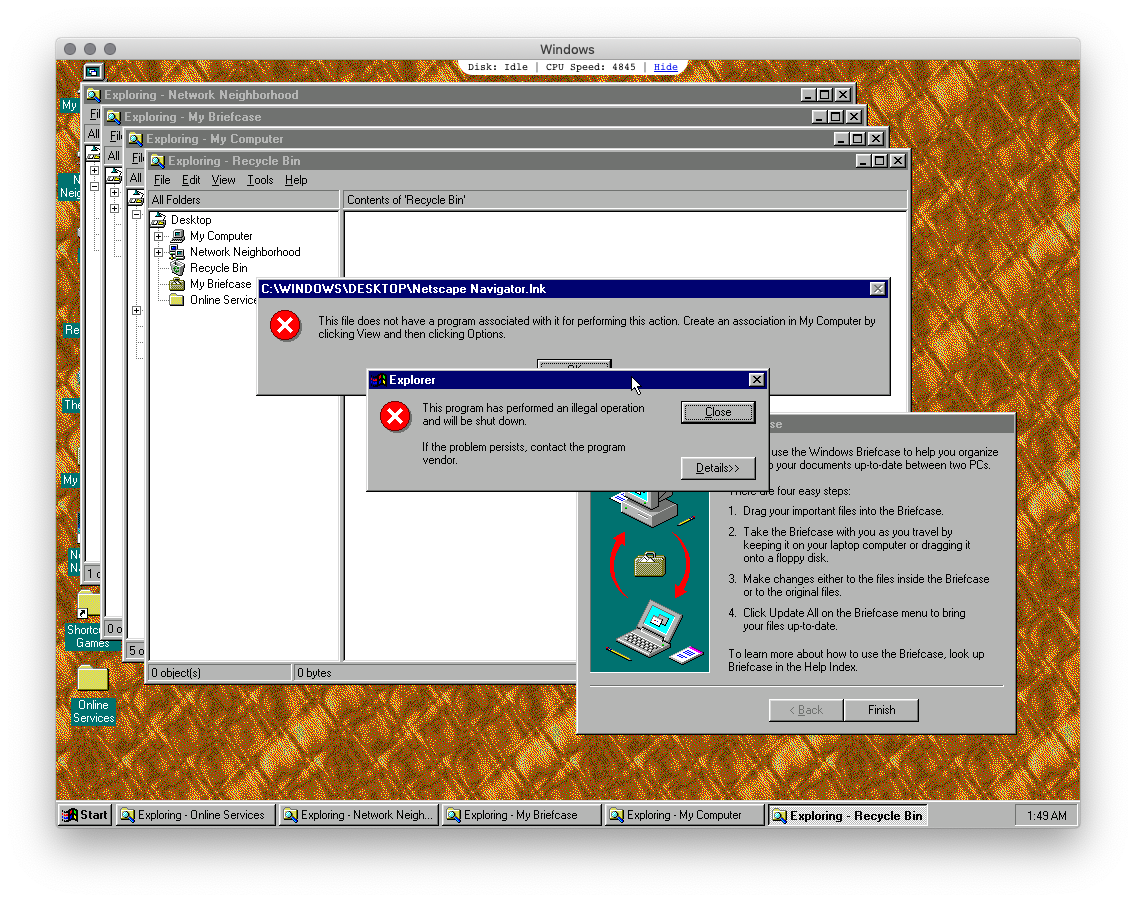Click the red error icon in the Explorer dialog
This screenshot has width=1136, height=902.
click(x=395, y=416)
